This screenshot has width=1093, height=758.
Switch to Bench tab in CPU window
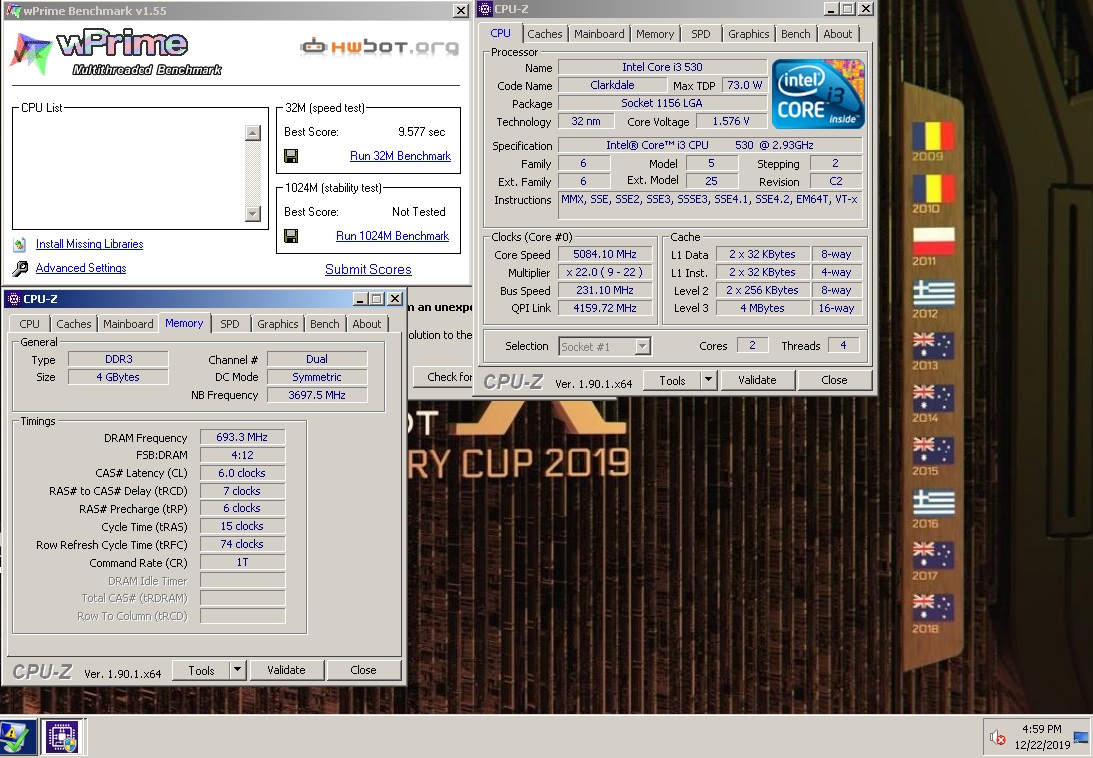[x=795, y=34]
